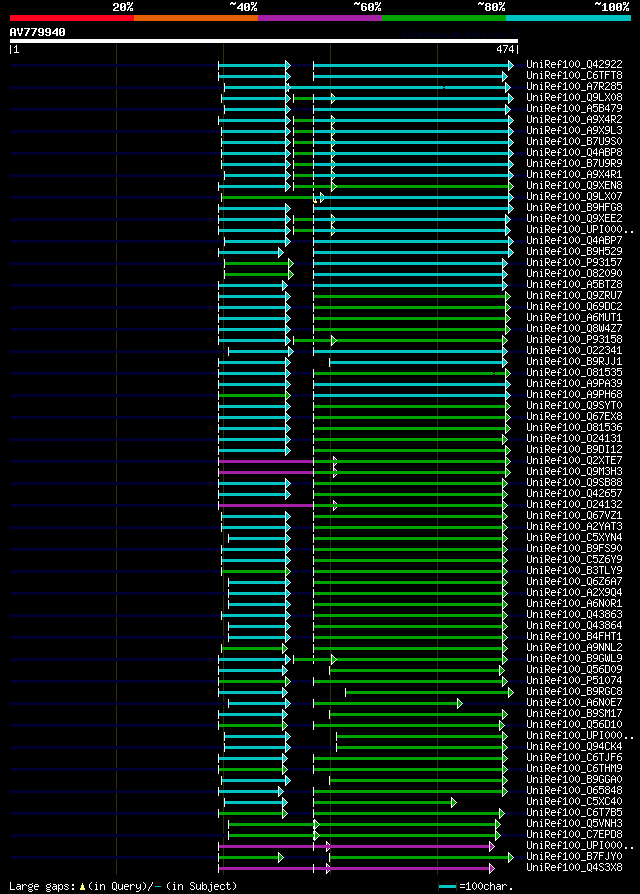640x894 pixels.
Task: Select the UniRef100_C5XYN4 label
Action: [x=574, y=538]
